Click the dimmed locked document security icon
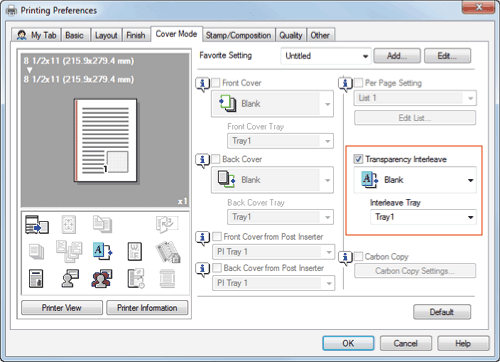The image size is (500, 362). point(168,252)
